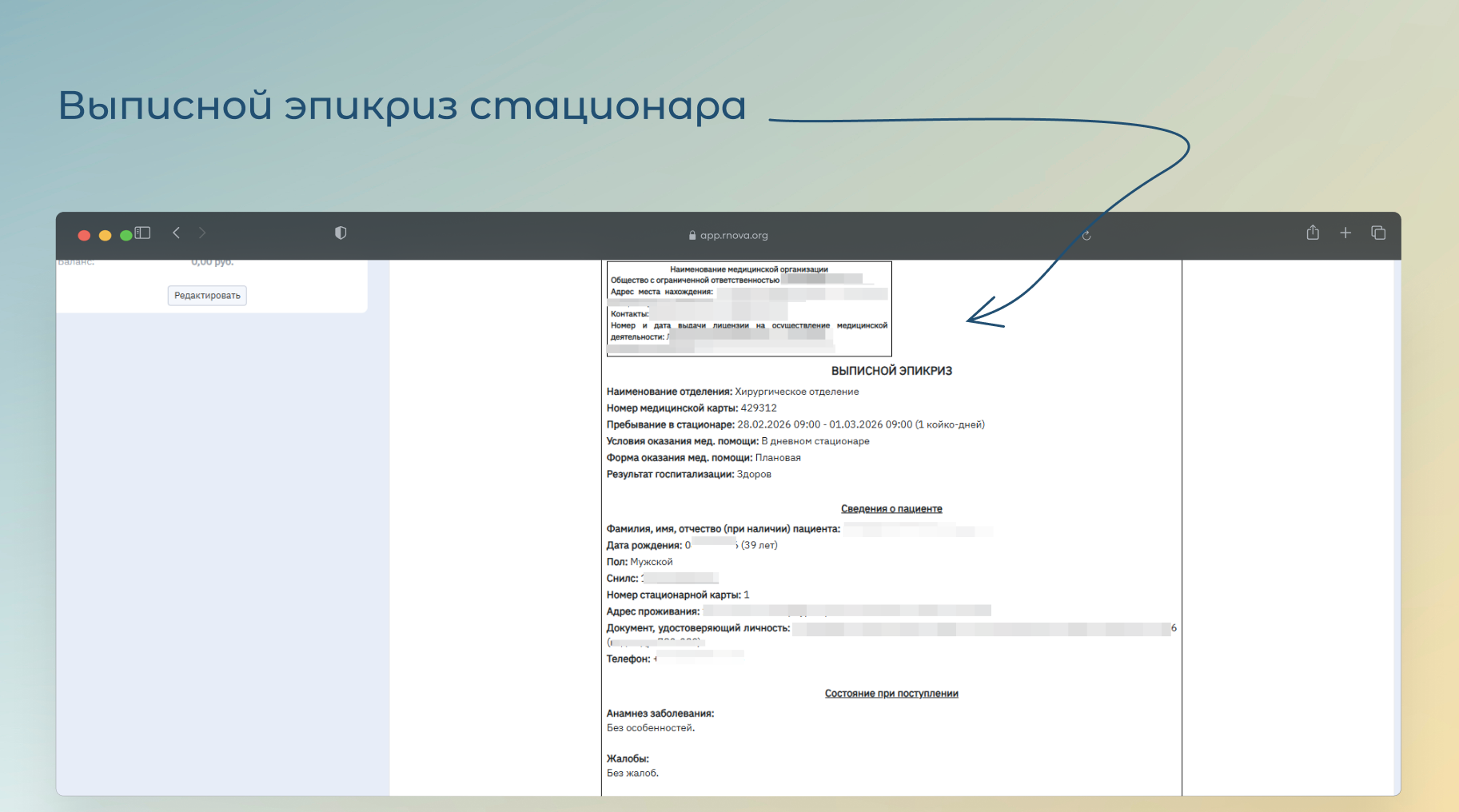Close the browser window with red button
This screenshot has height=812, width=1459.
[x=84, y=235]
